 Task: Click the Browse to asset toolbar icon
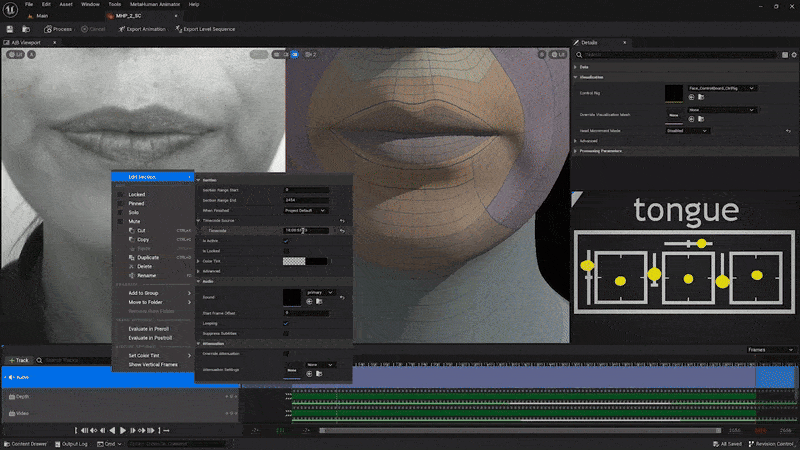[26, 29]
